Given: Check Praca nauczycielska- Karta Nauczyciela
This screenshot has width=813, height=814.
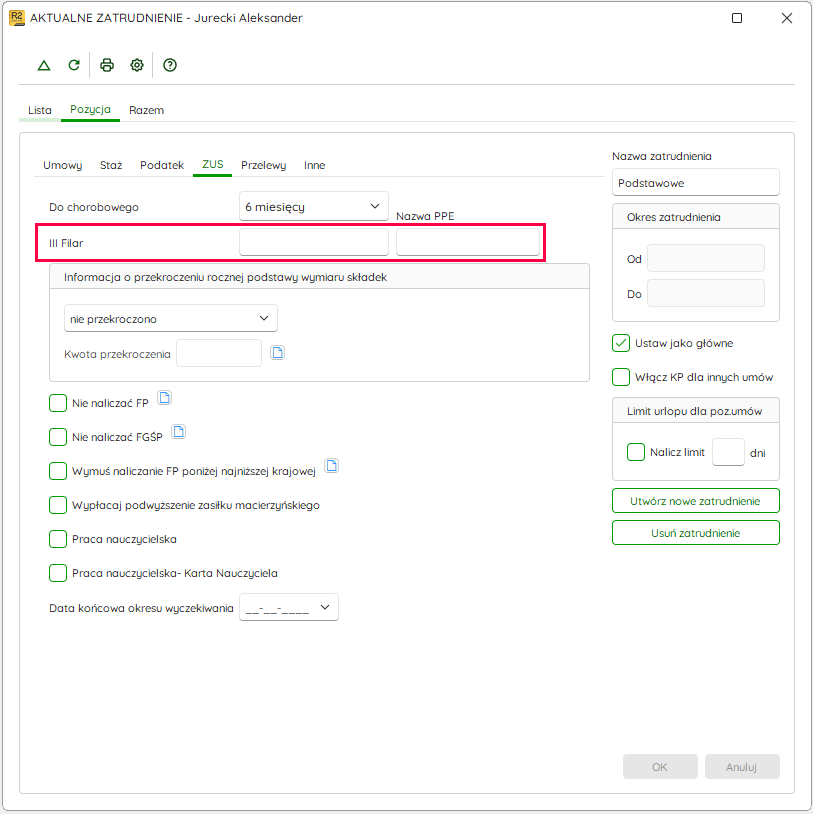Looking at the screenshot, I should pos(58,573).
